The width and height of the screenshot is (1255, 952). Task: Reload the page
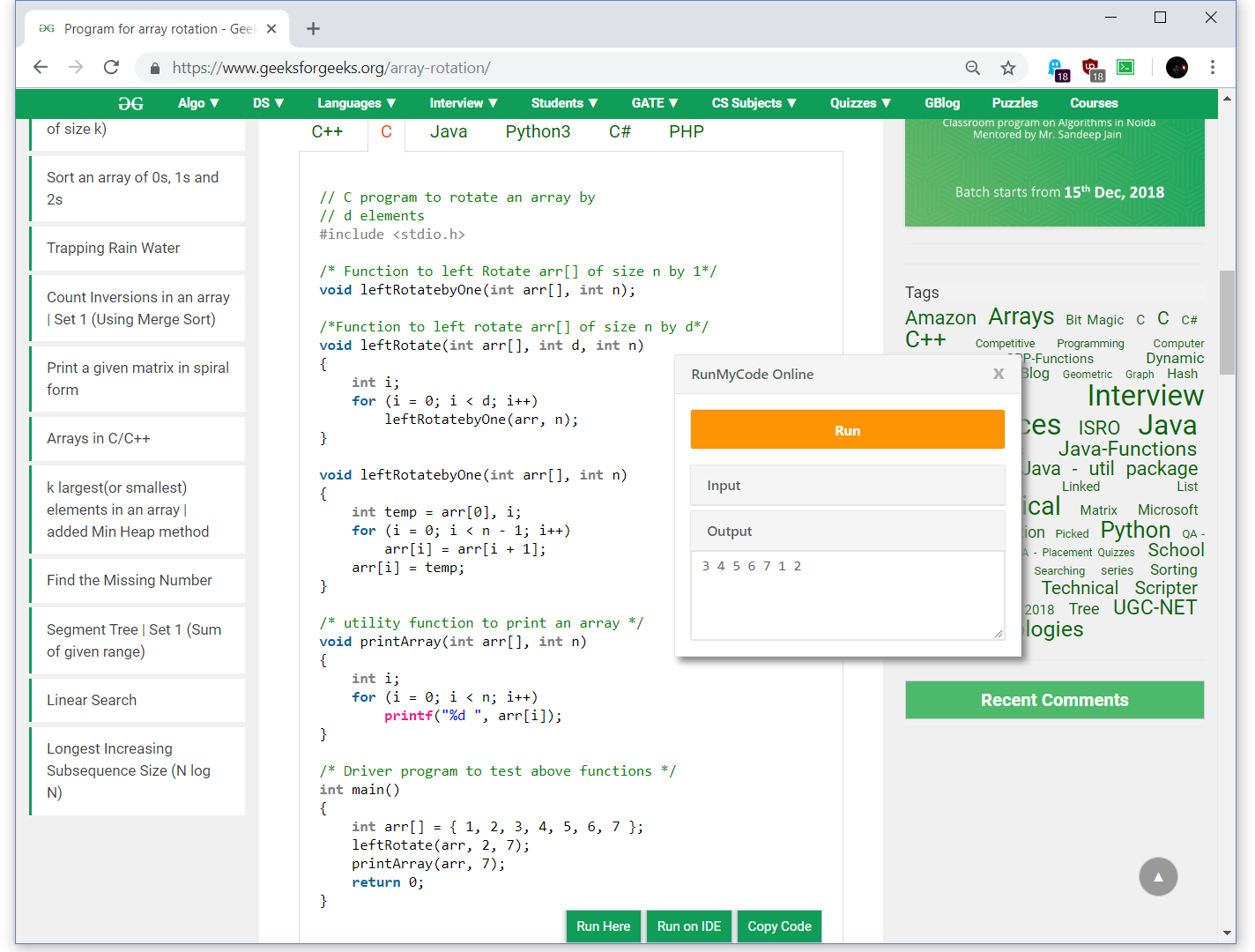tap(111, 68)
